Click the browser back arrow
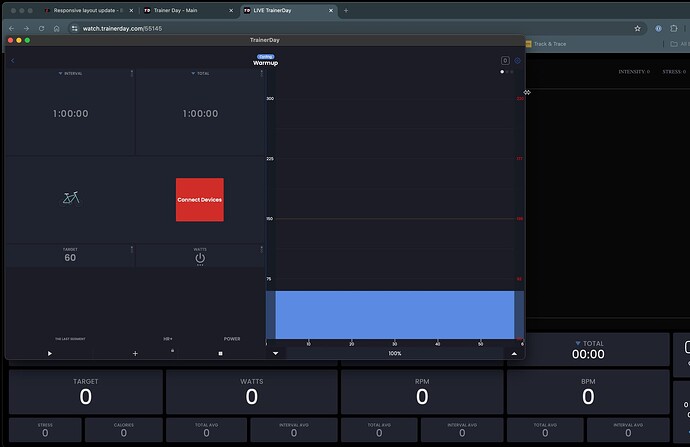 (11, 28)
